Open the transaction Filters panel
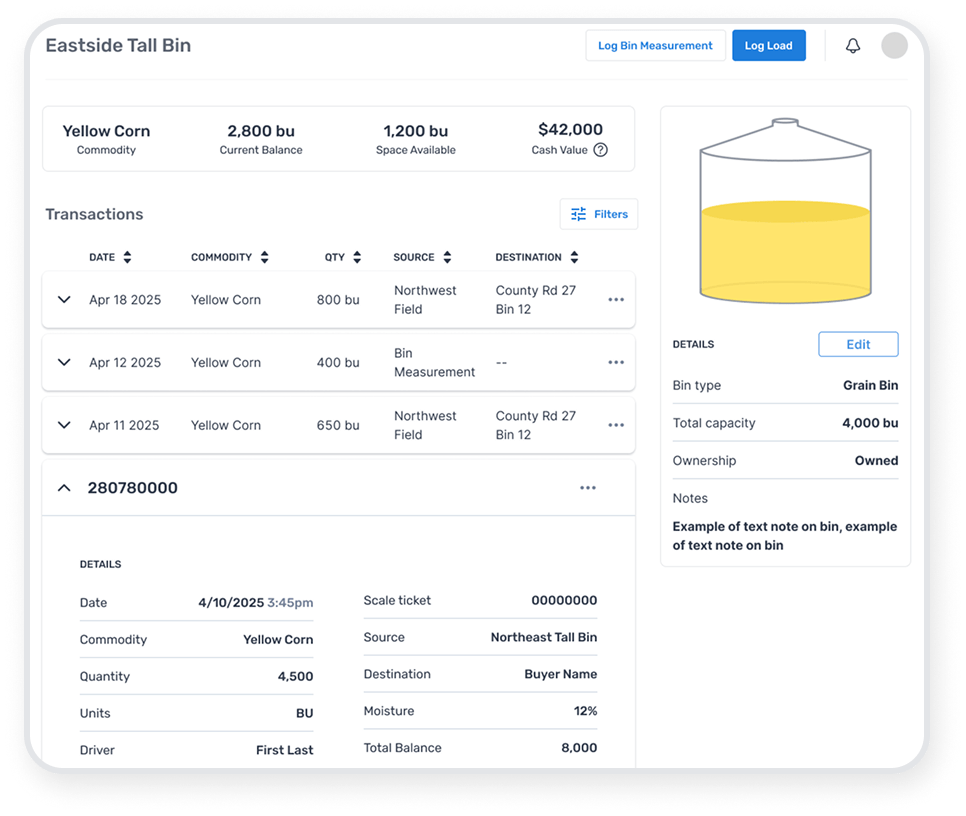966x816 pixels. [x=599, y=214]
